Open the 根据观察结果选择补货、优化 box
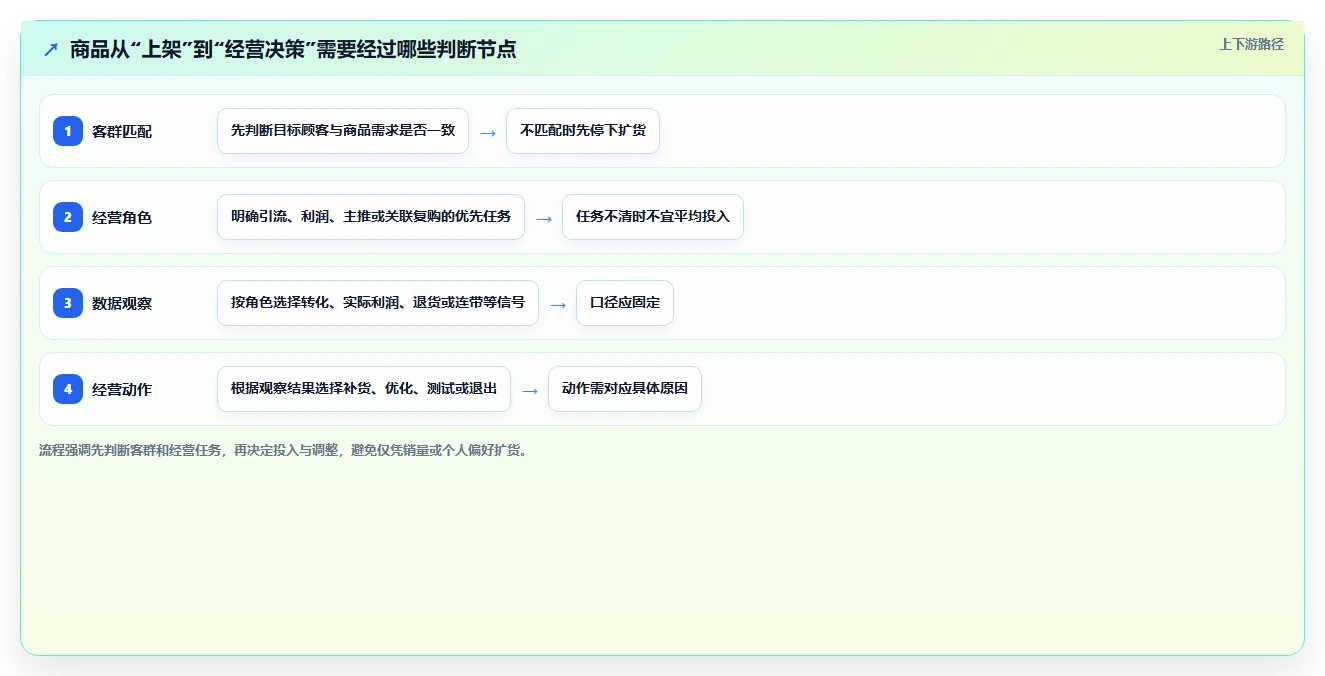The image size is (1325, 676). pos(364,389)
